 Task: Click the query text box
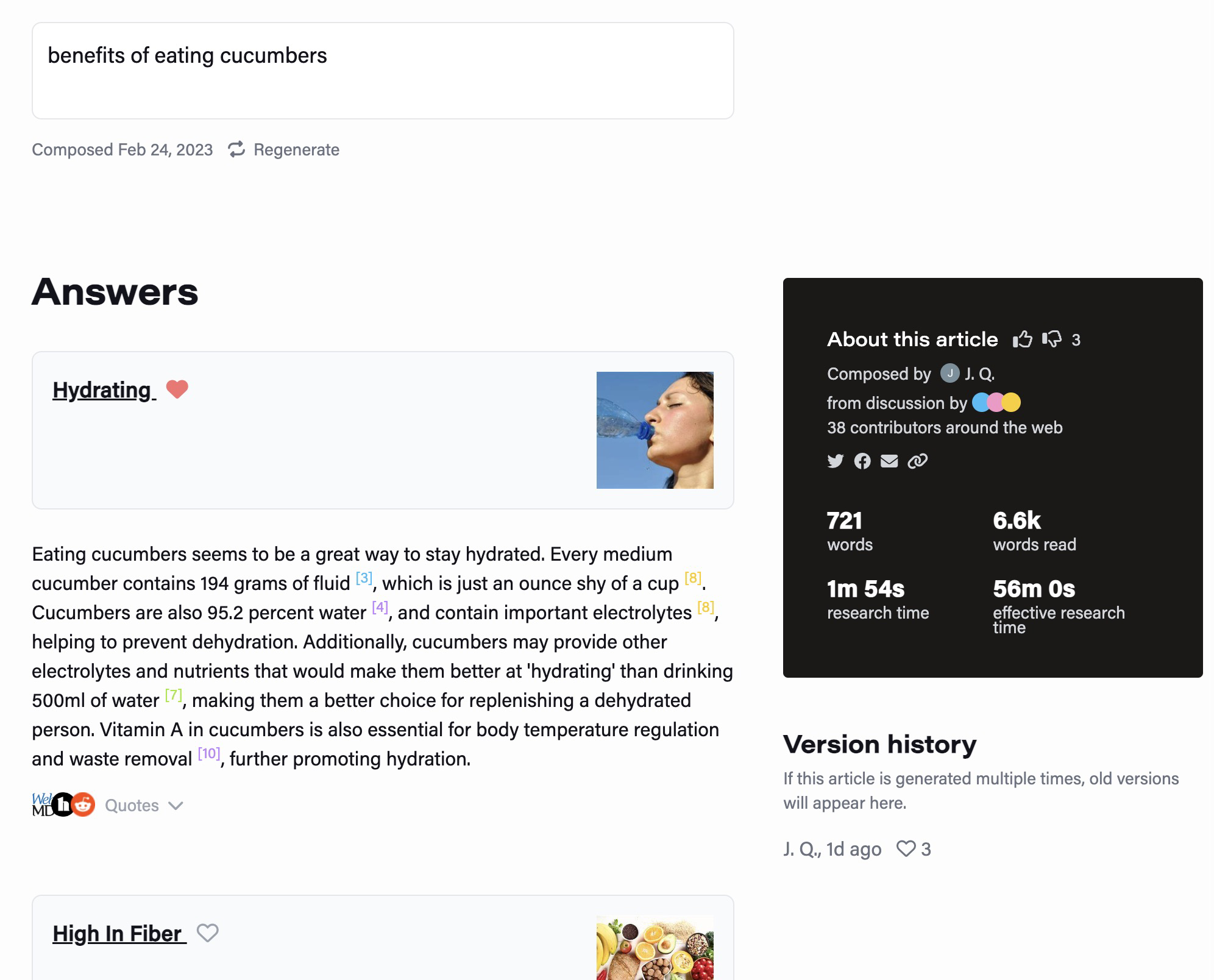[x=383, y=71]
